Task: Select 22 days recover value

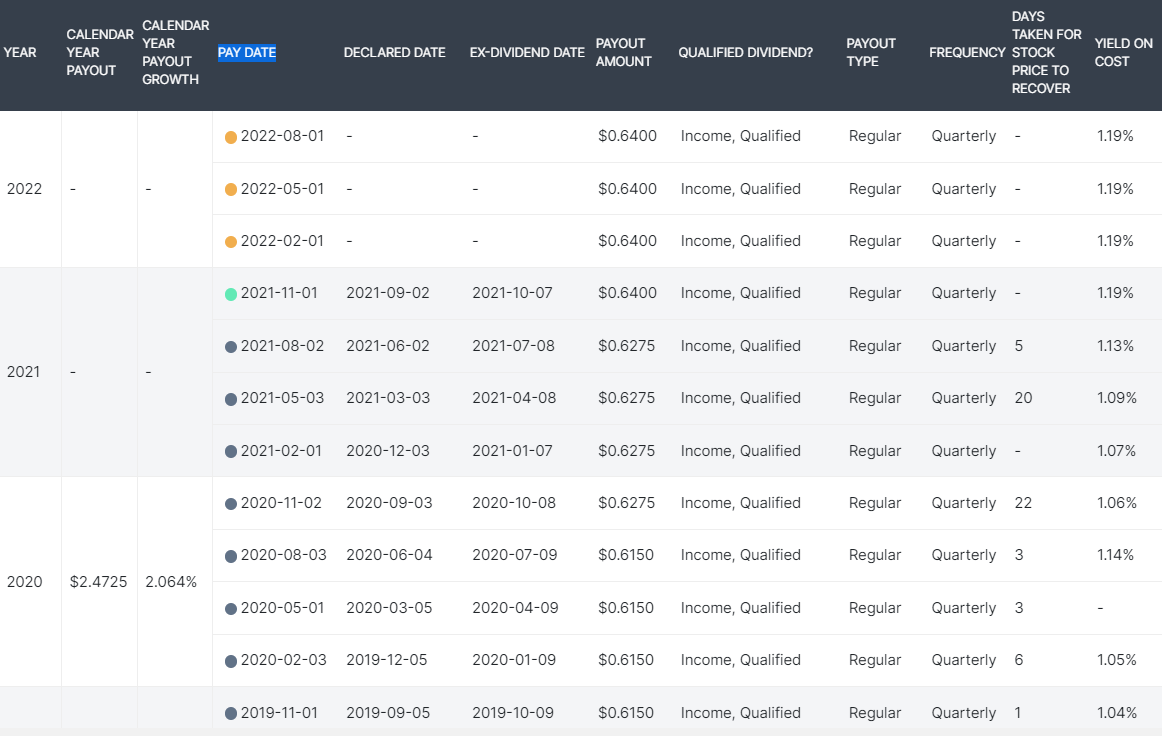Action: pos(1023,503)
